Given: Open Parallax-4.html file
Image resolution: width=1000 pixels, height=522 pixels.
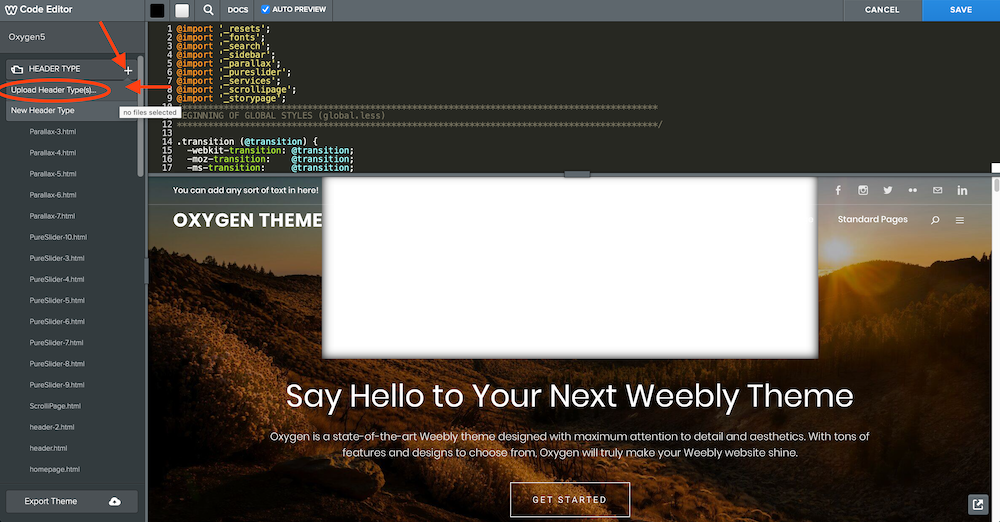Looking at the screenshot, I should coord(53,153).
